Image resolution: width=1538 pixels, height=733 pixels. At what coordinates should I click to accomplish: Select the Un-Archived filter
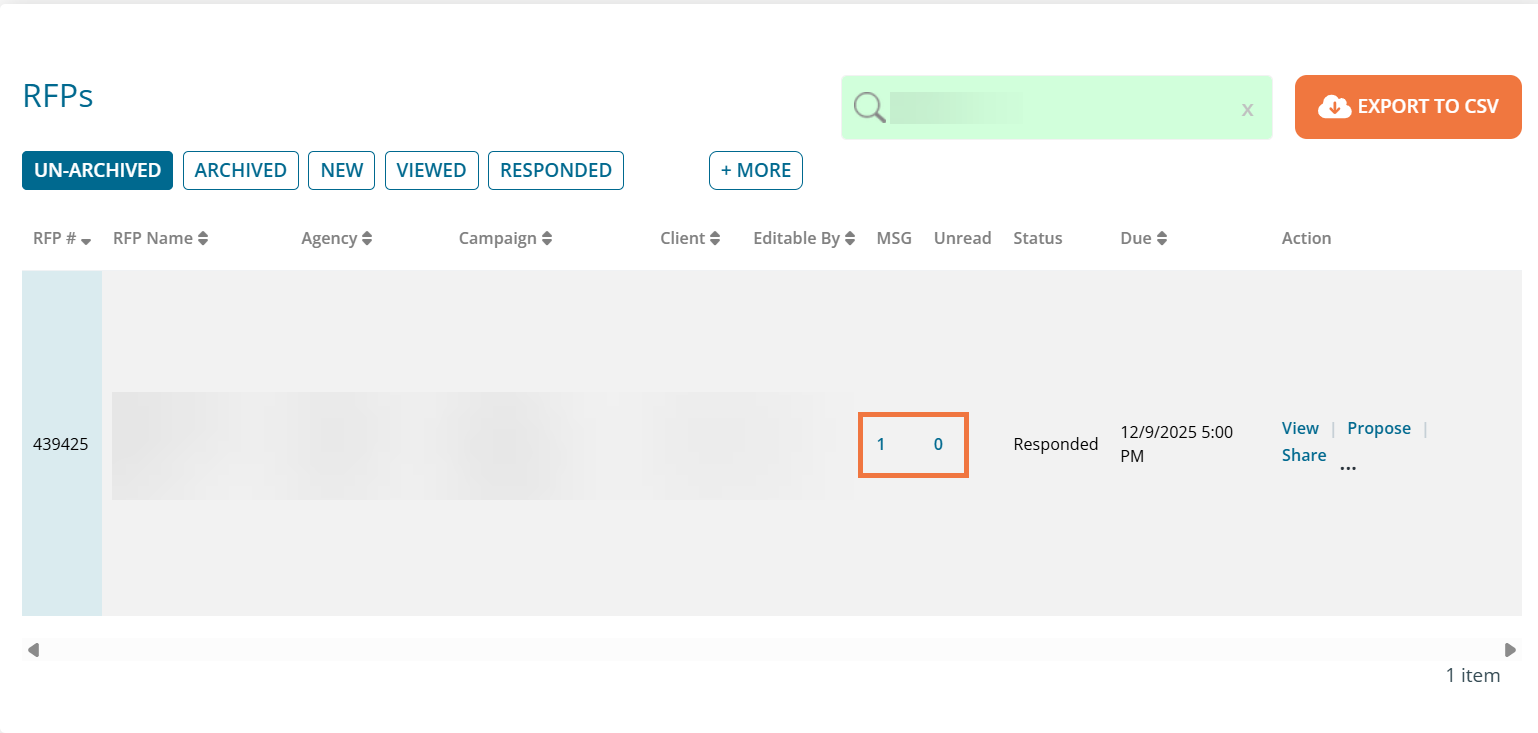pyautogui.click(x=97, y=170)
